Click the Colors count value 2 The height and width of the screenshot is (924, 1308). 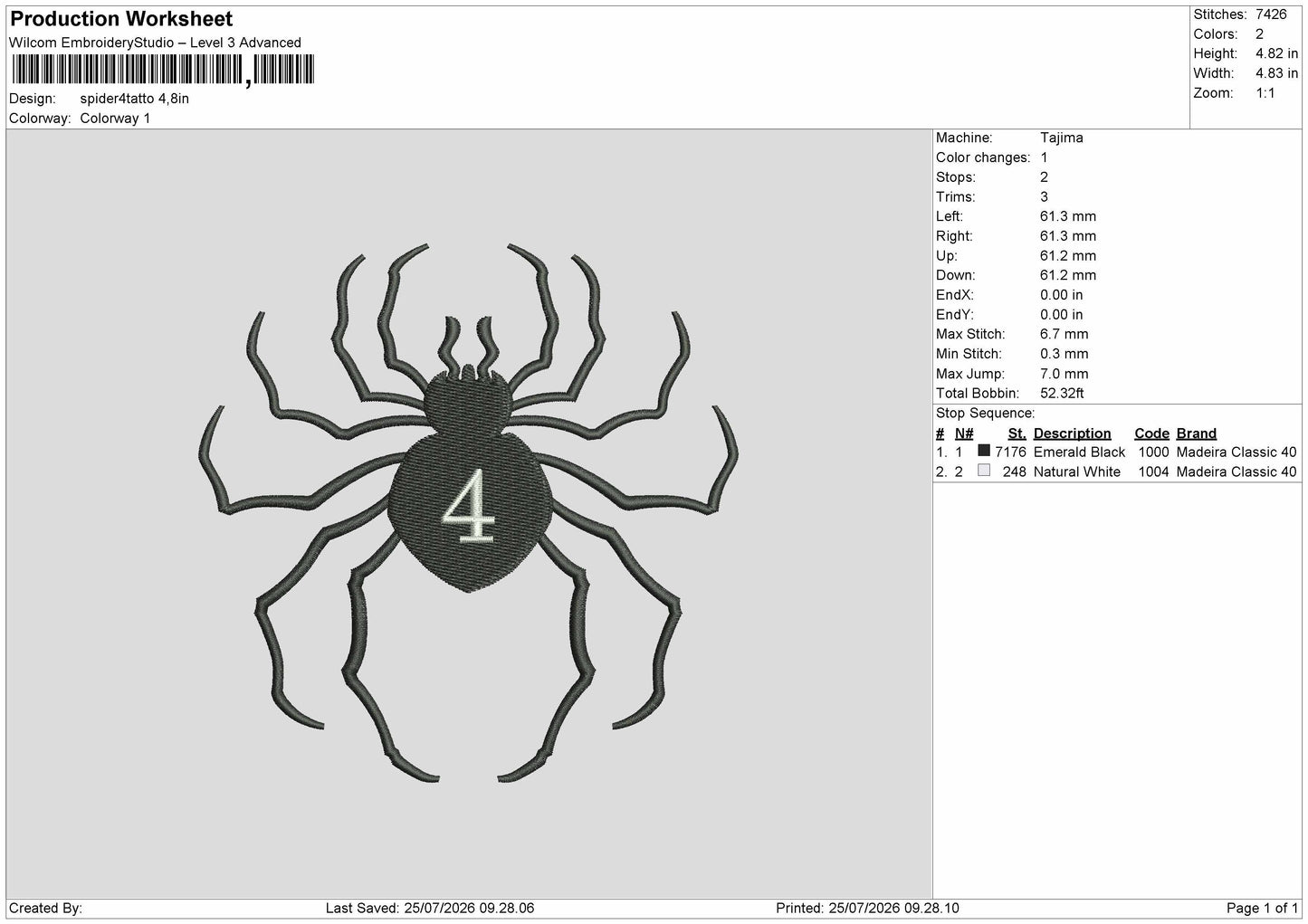point(1259,34)
